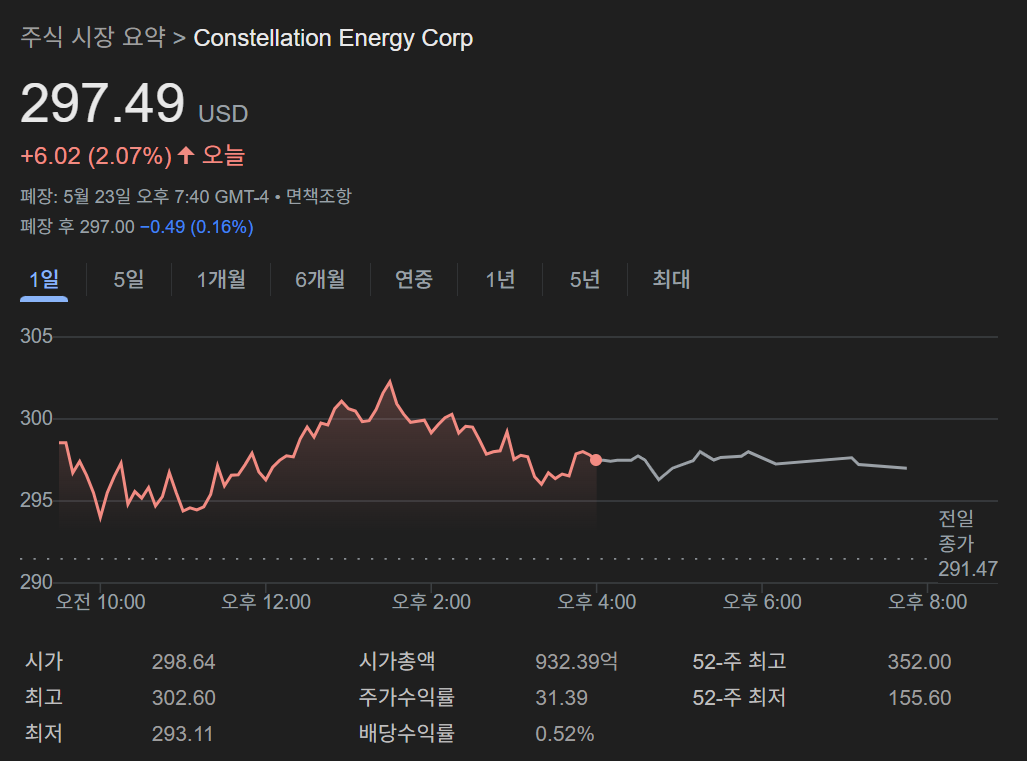
Task: Click the 시가총액 label
Action: 397,661
